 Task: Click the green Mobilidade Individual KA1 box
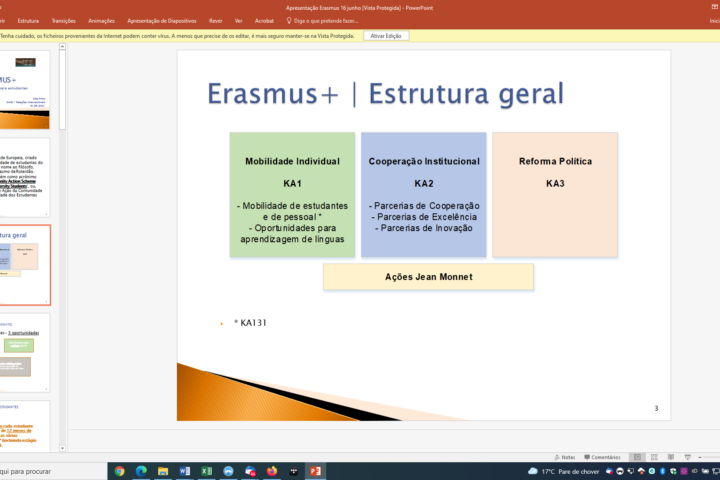coord(292,195)
